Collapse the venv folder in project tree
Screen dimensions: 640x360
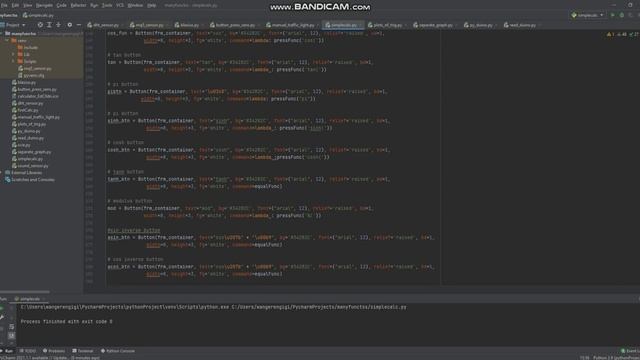7,41
